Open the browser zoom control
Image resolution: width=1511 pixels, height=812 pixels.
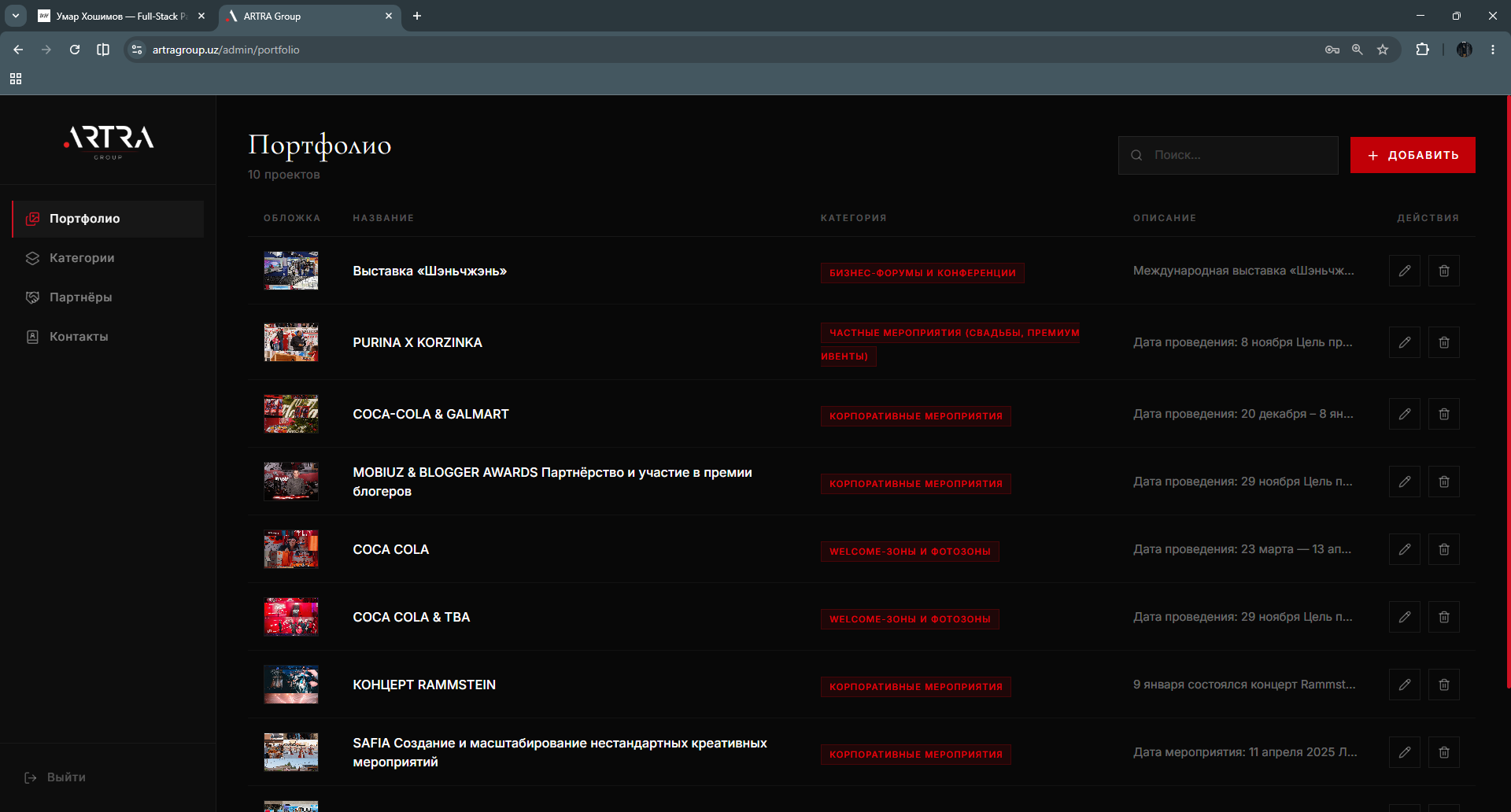coord(1358,50)
